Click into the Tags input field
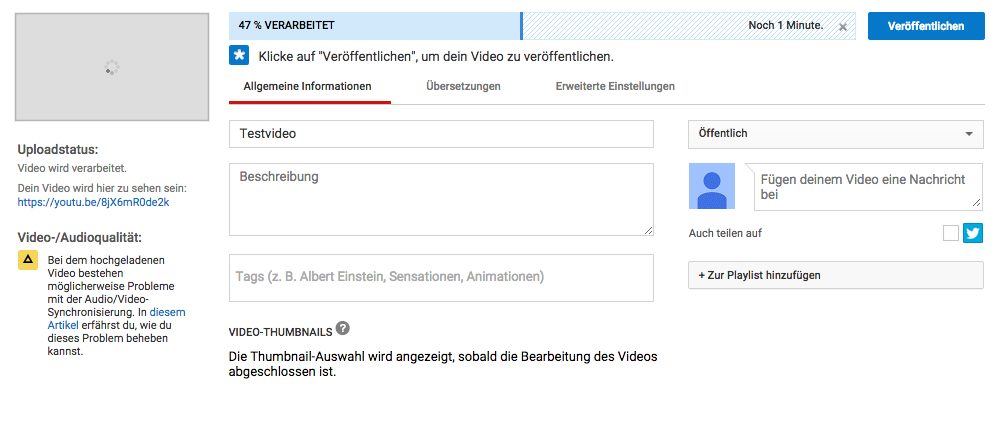The image size is (998, 447). click(x=441, y=277)
